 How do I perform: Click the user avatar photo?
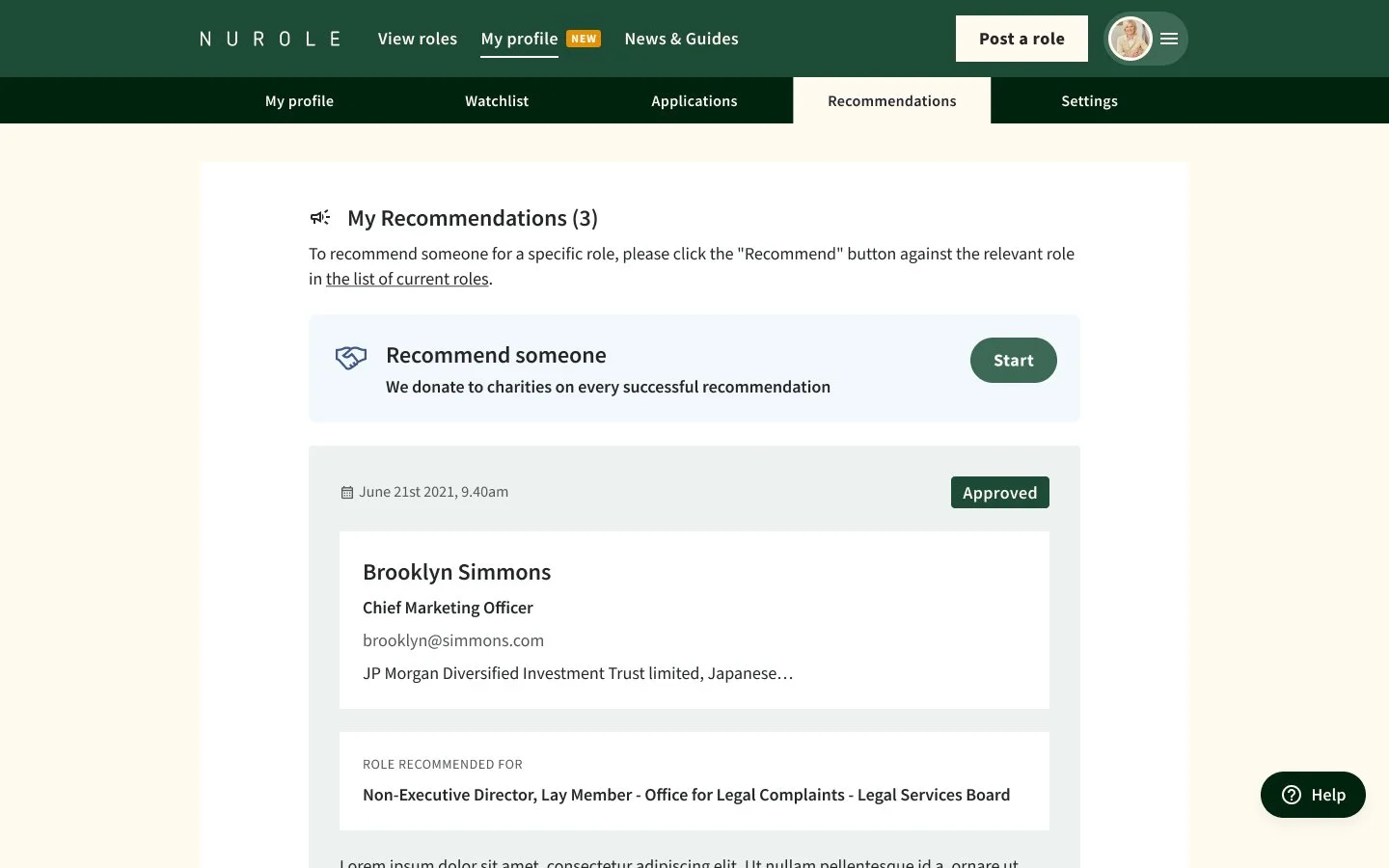(1130, 39)
